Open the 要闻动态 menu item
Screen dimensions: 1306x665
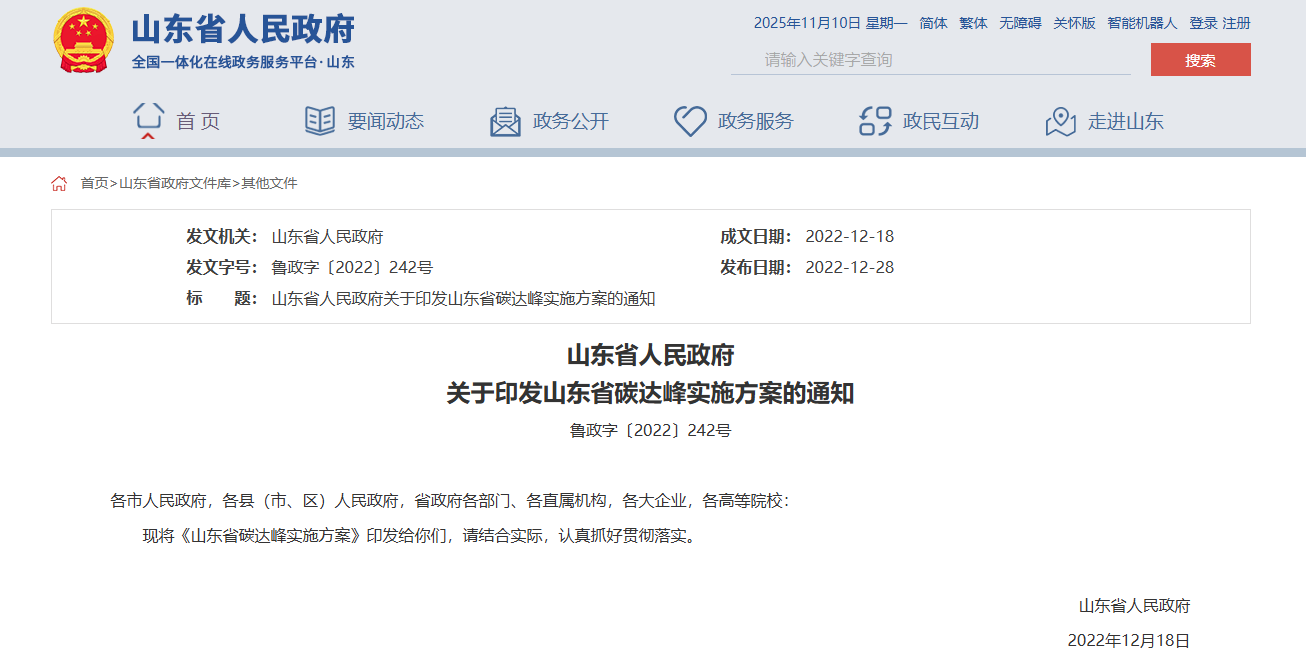tap(385, 121)
